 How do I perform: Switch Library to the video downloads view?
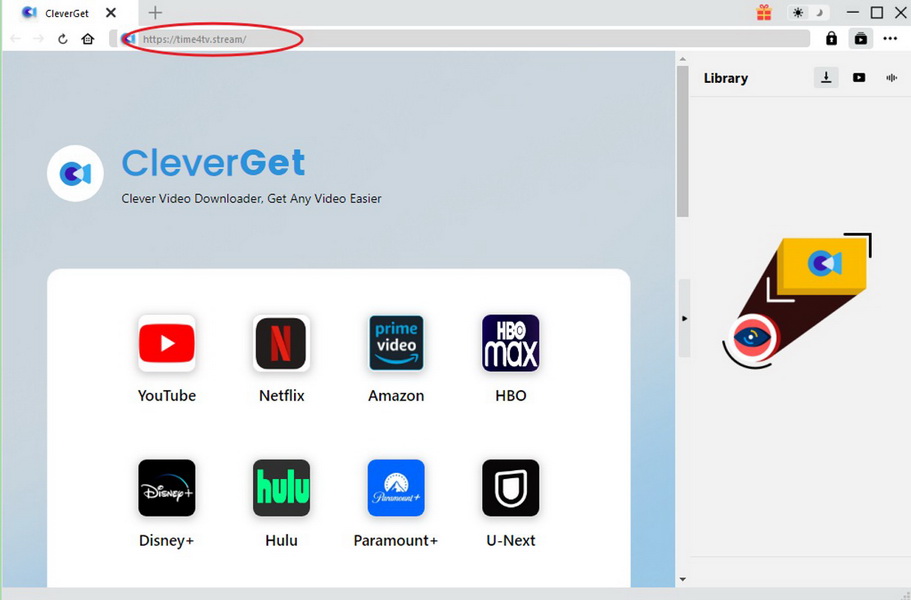click(x=858, y=77)
